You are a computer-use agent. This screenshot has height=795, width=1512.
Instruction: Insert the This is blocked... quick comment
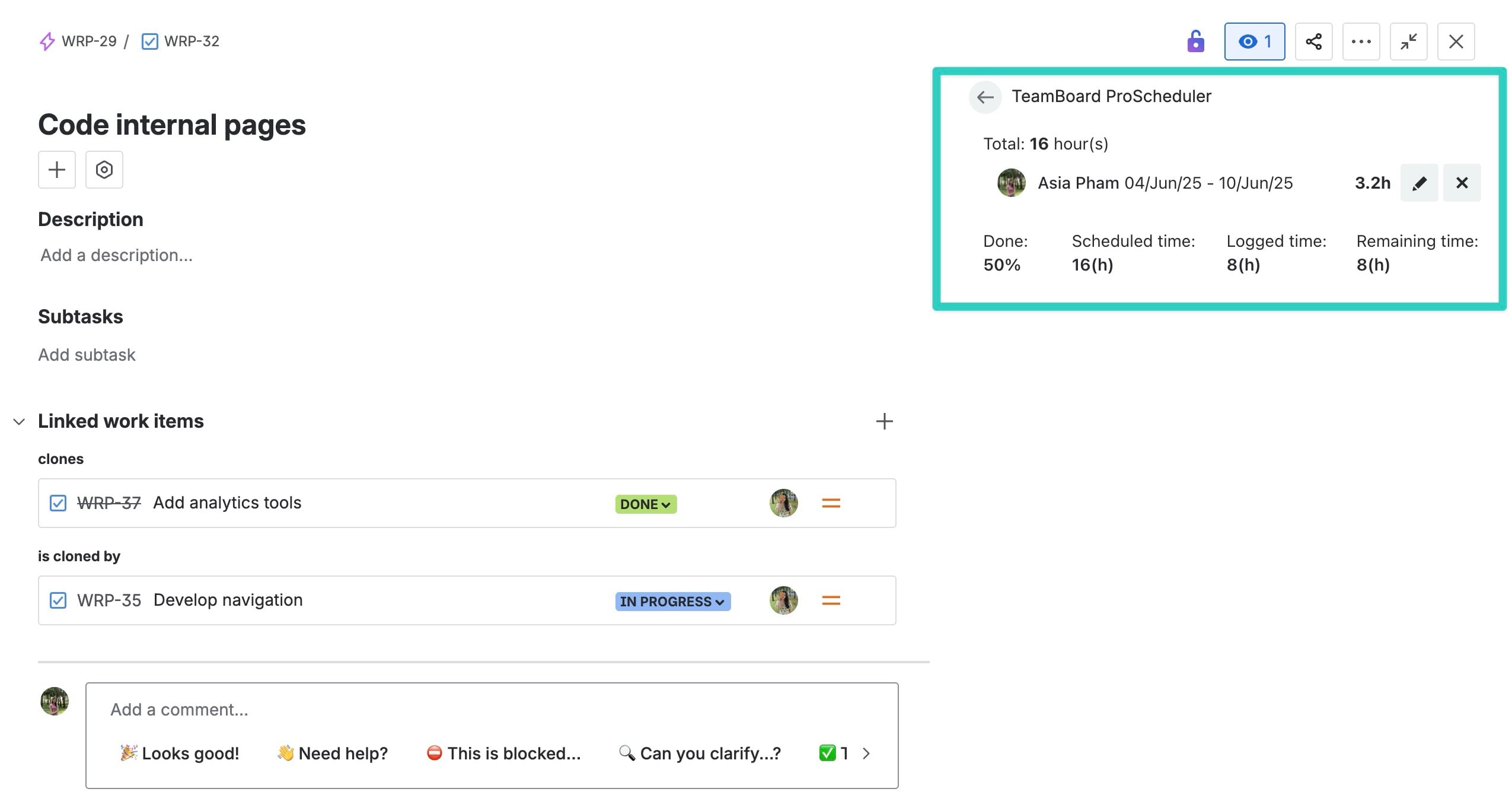click(504, 753)
